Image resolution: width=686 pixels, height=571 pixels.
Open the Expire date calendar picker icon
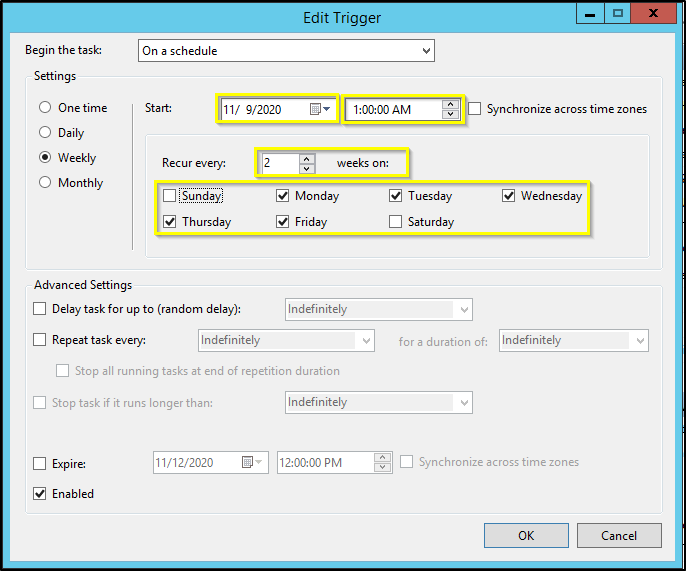(252, 462)
